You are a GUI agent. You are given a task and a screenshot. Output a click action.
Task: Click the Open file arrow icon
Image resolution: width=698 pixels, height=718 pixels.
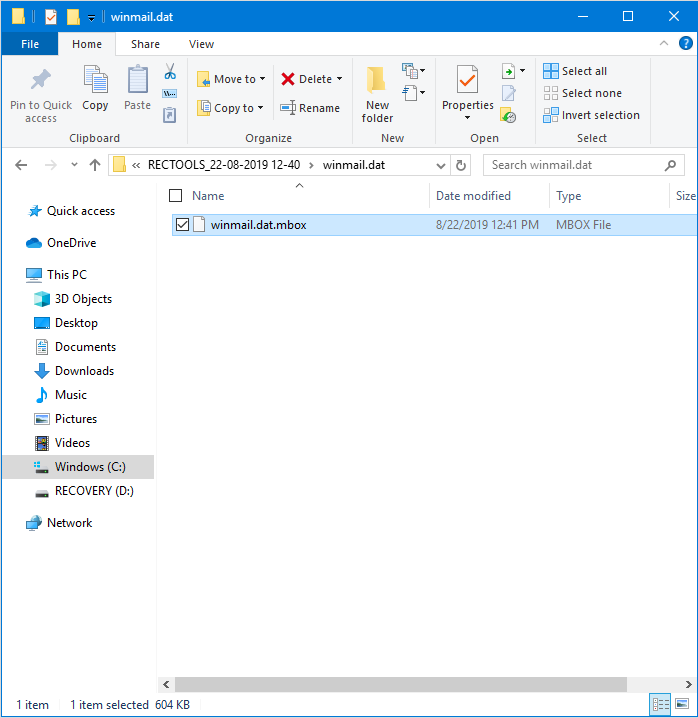tap(508, 71)
